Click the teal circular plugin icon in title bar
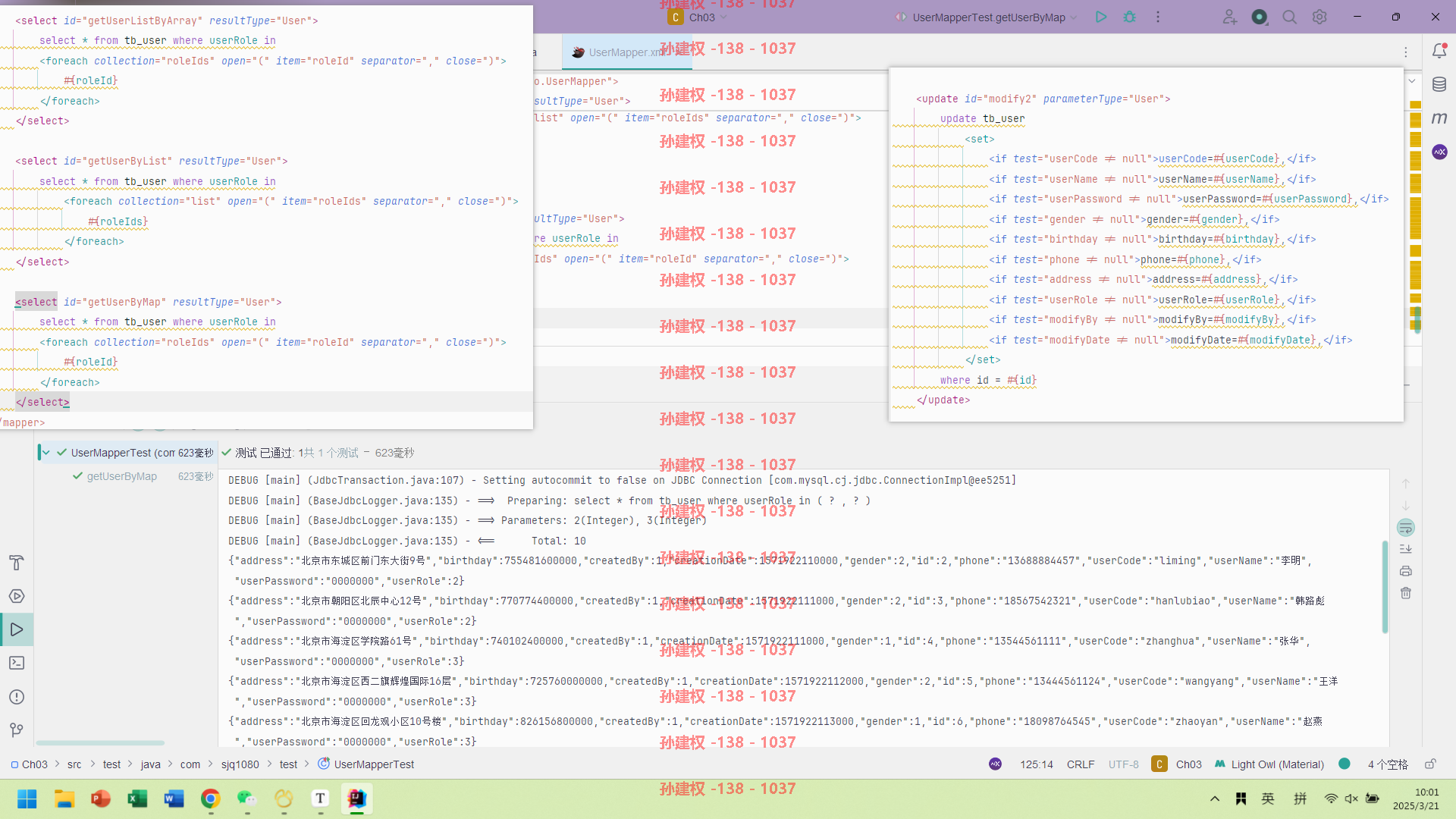Image resolution: width=1456 pixels, height=819 pixels. [x=1260, y=17]
